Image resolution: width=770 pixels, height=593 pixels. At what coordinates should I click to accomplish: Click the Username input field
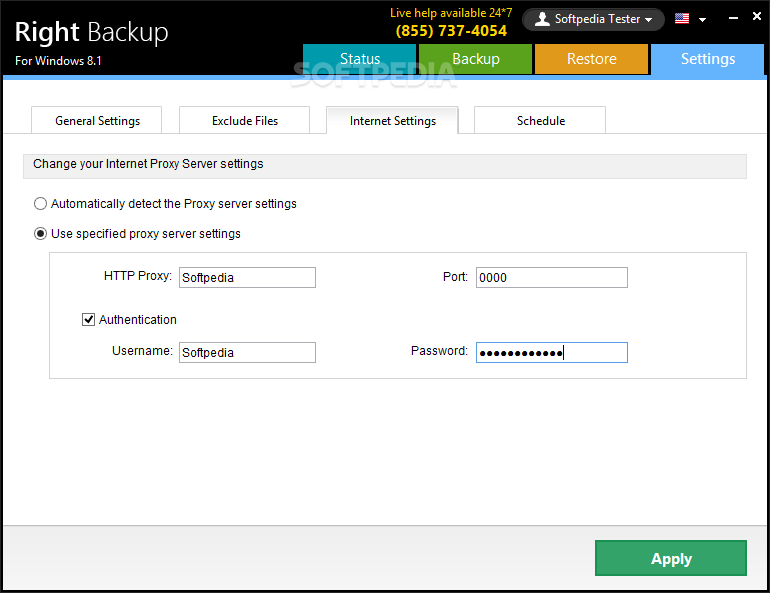tap(248, 352)
